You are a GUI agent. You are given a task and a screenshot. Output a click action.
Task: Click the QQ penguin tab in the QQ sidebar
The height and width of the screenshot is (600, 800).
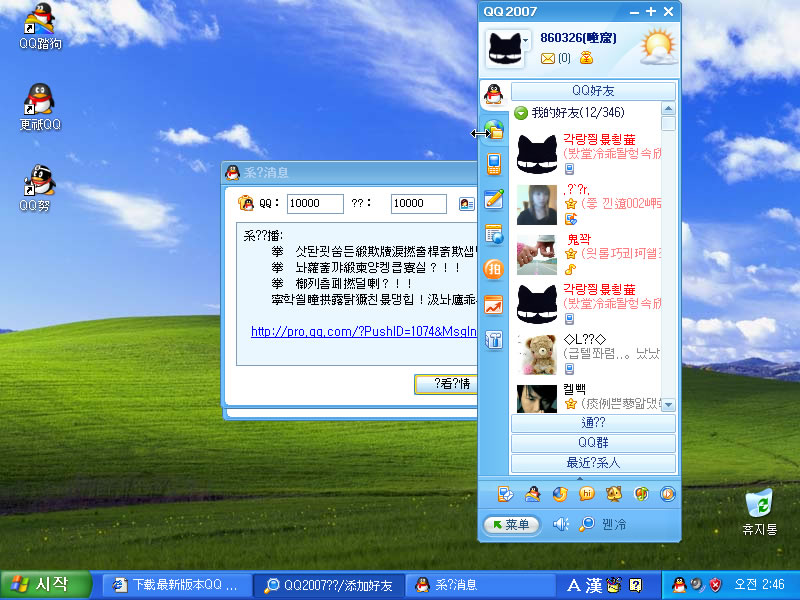click(493, 94)
